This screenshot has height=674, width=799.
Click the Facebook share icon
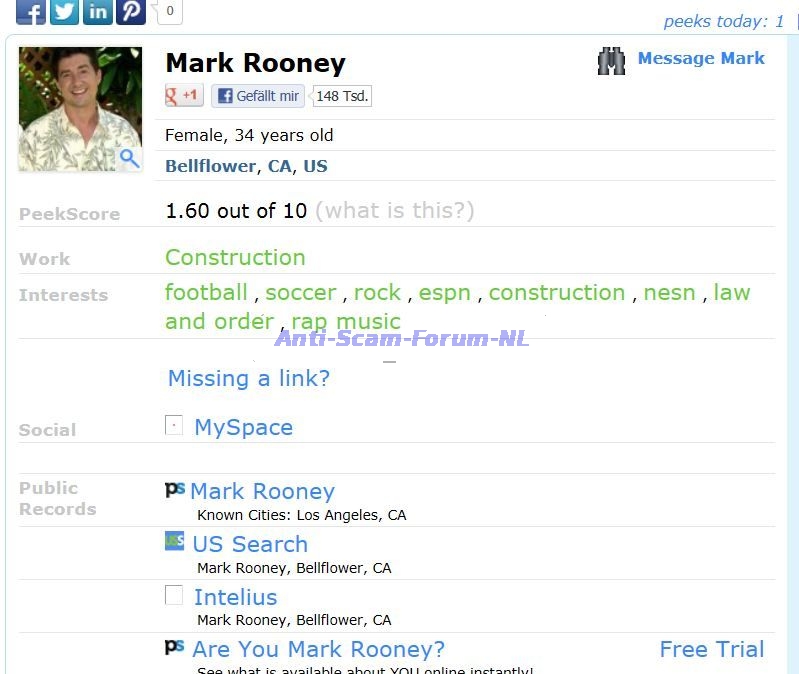(x=31, y=11)
